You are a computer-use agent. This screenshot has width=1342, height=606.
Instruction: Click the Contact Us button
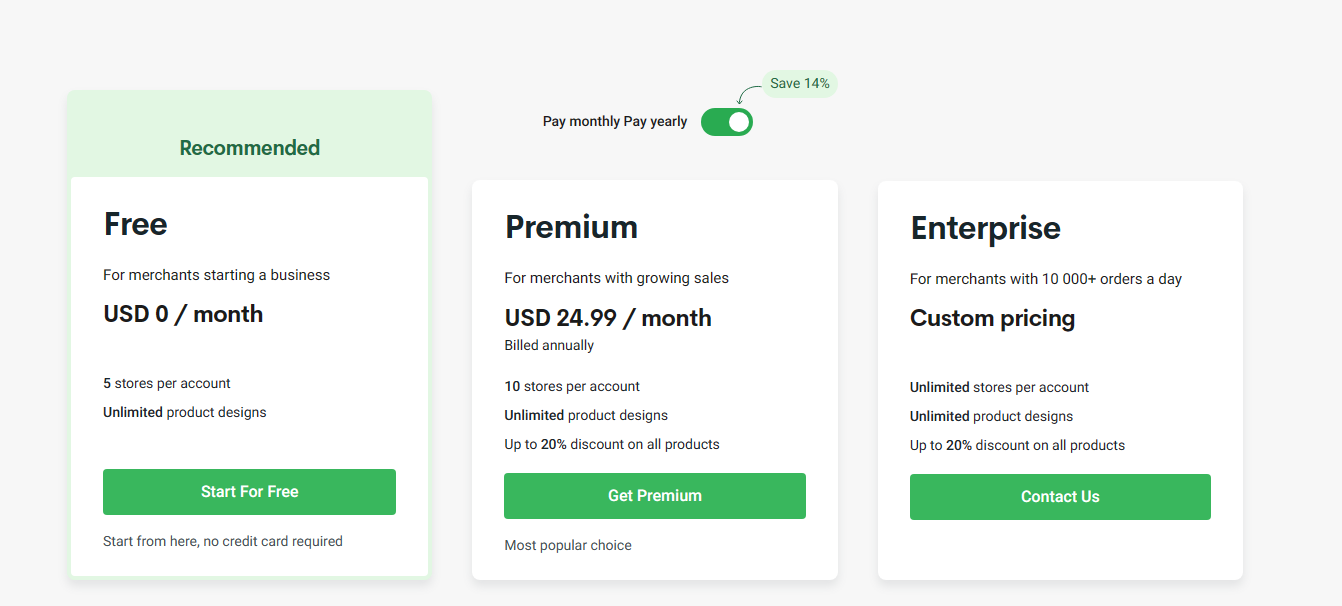coord(1060,497)
